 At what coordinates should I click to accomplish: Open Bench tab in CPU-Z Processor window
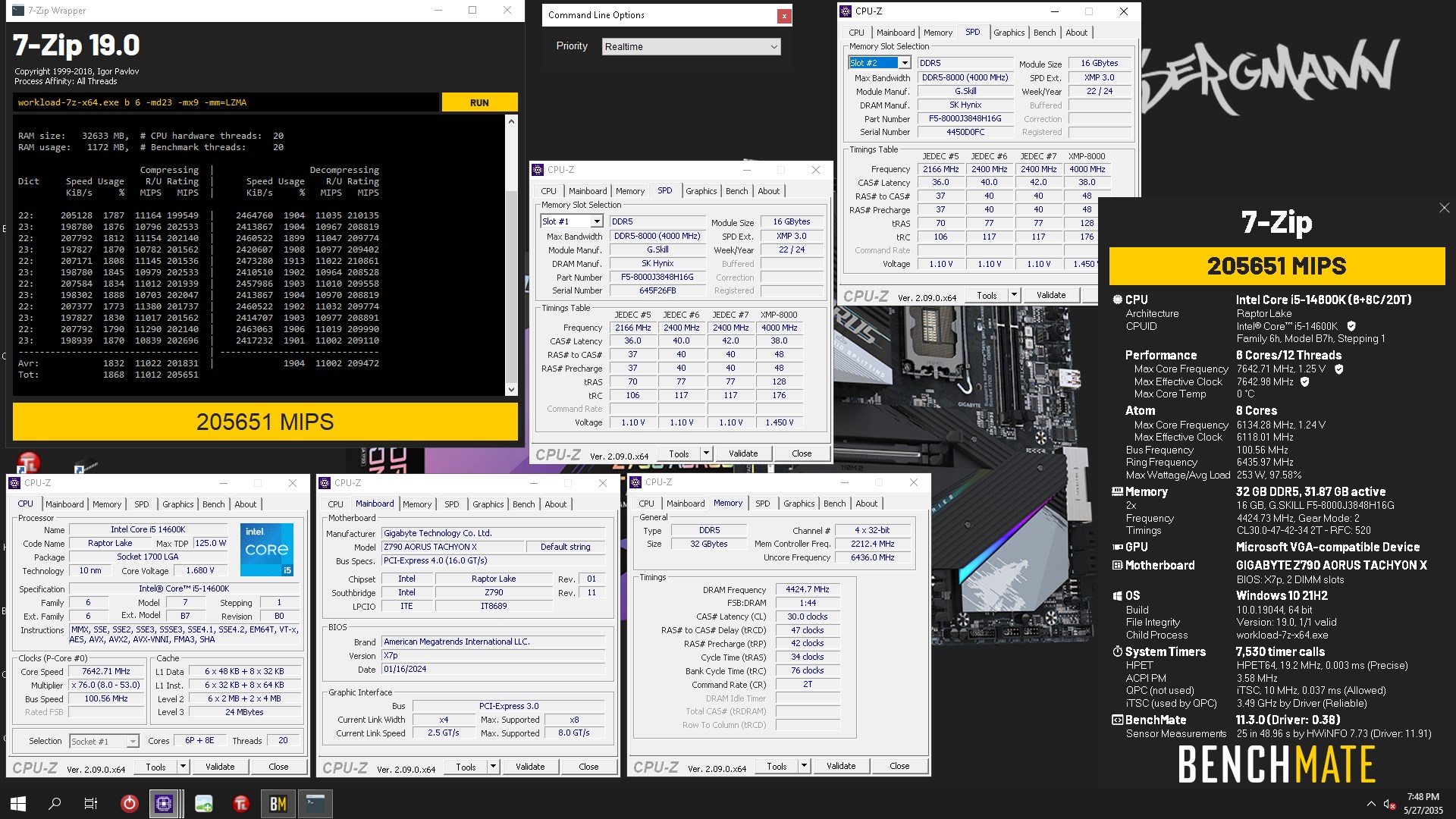(213, 504)
